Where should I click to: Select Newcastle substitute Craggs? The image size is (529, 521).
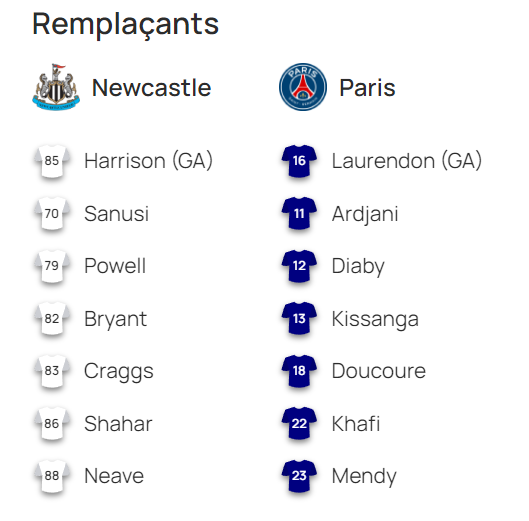point(119,372)
